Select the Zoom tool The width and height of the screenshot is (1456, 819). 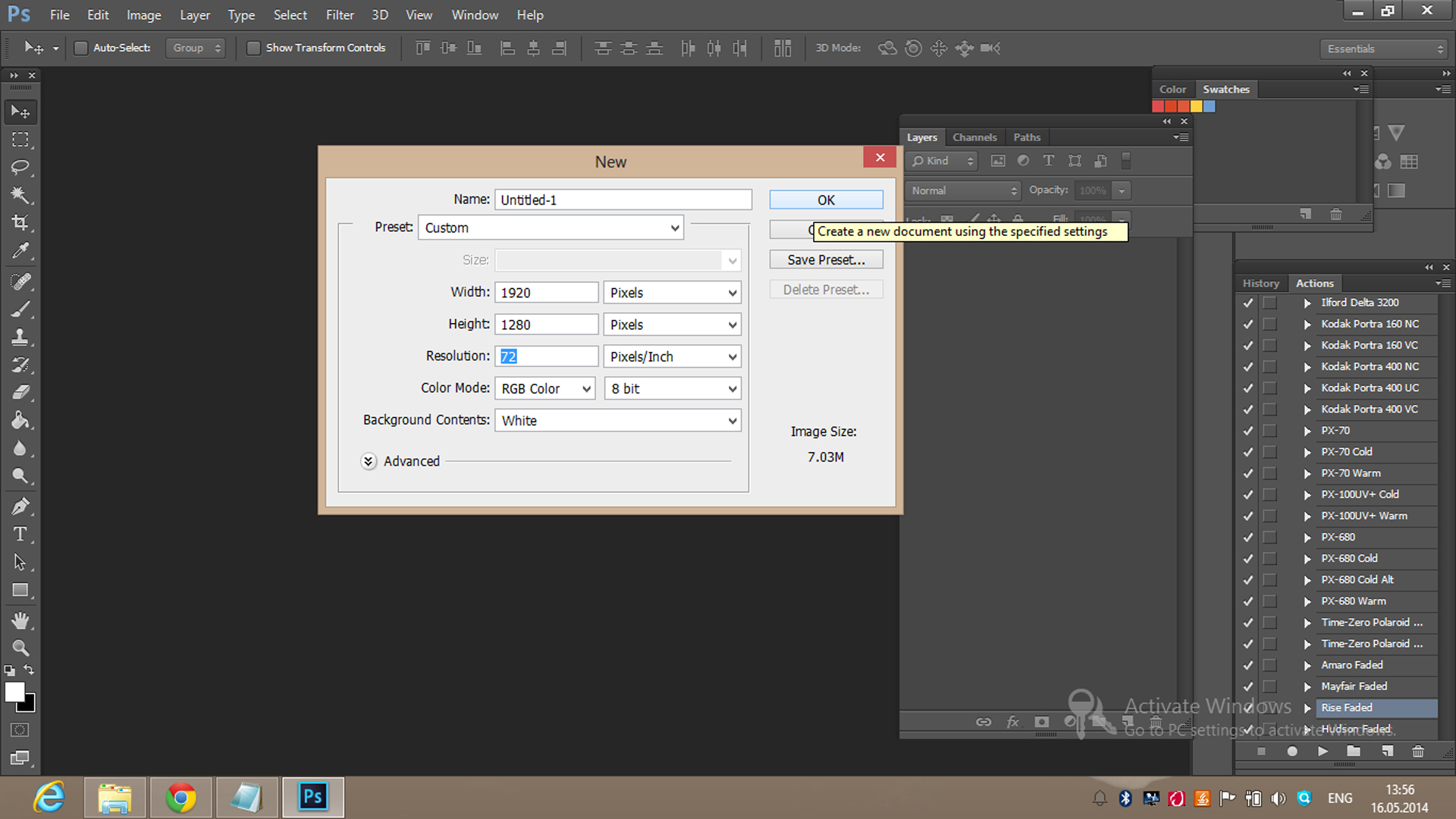[20, 648]
